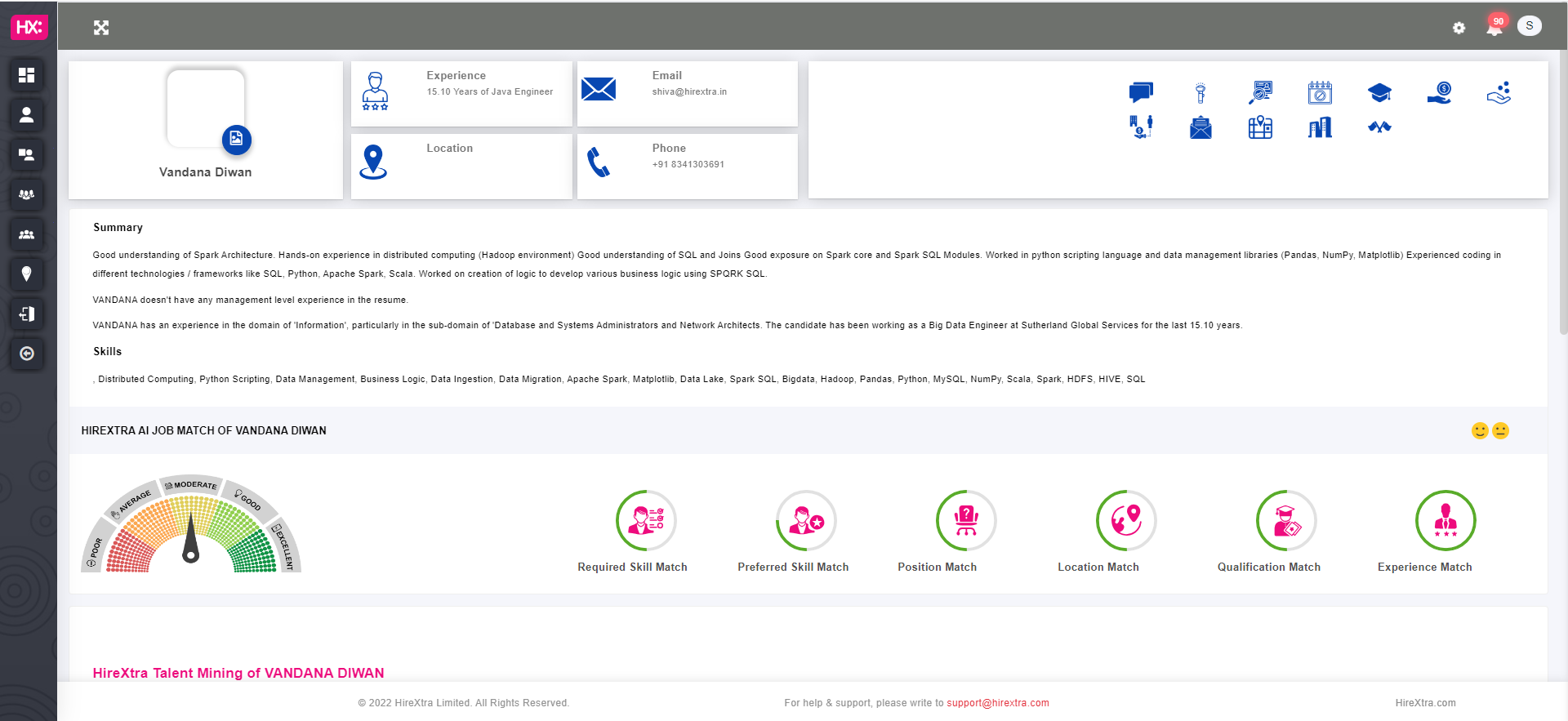Click the flashlight icon
The image size is (1568, 721).
[1200, 92]
